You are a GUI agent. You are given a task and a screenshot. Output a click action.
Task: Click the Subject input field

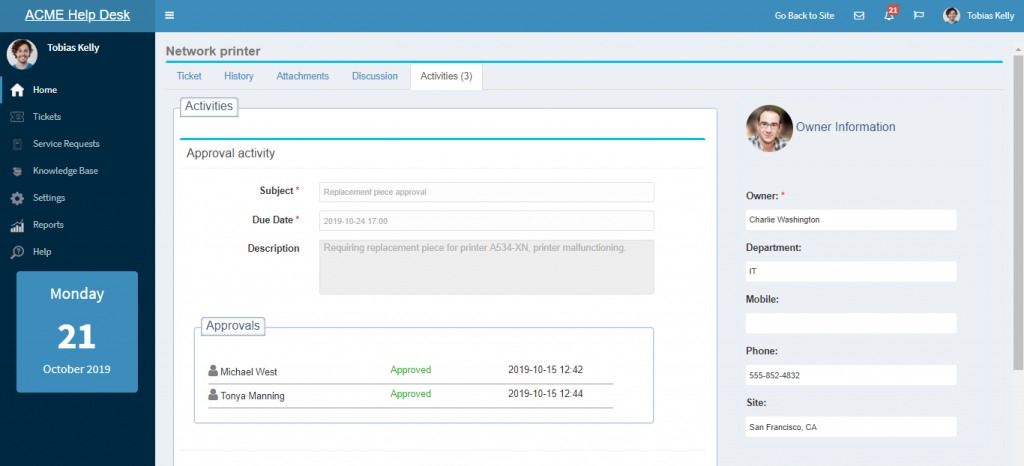(x=487, y=192)
